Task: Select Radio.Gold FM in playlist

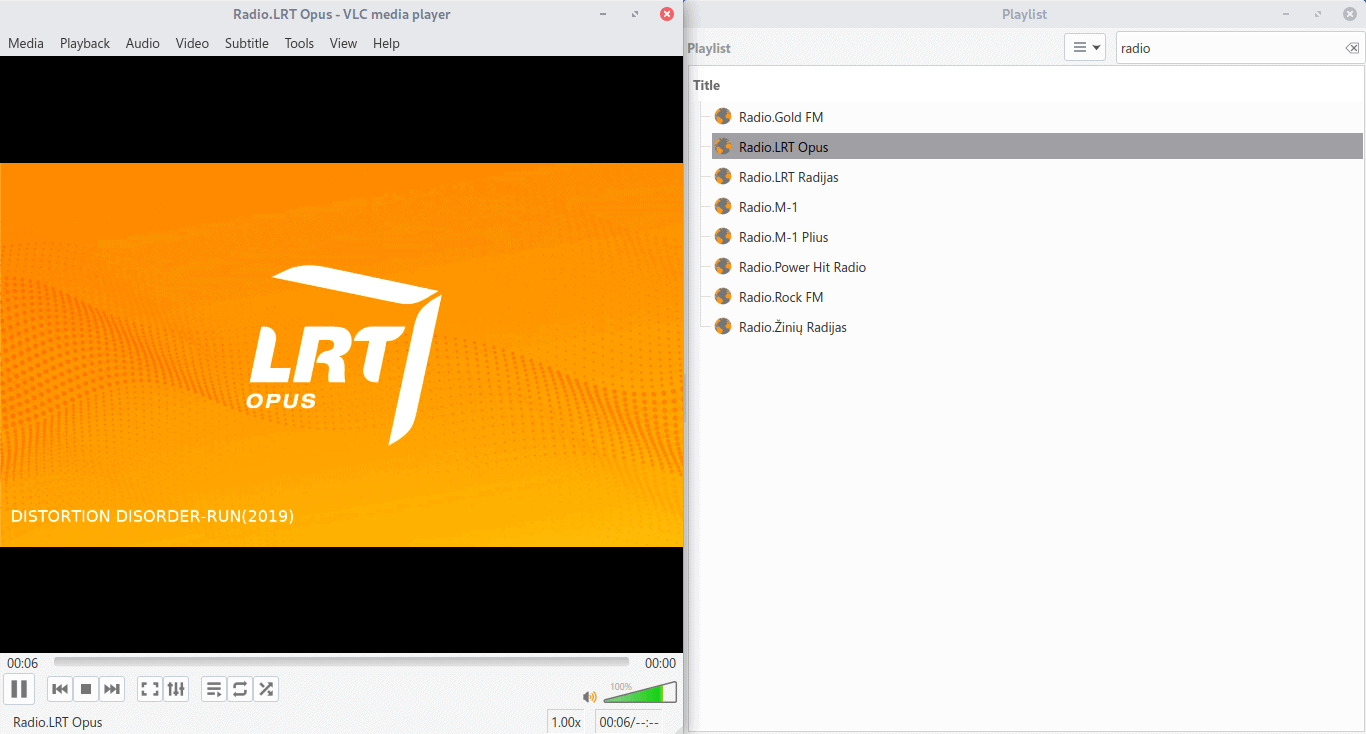Action: [1037, 117]
